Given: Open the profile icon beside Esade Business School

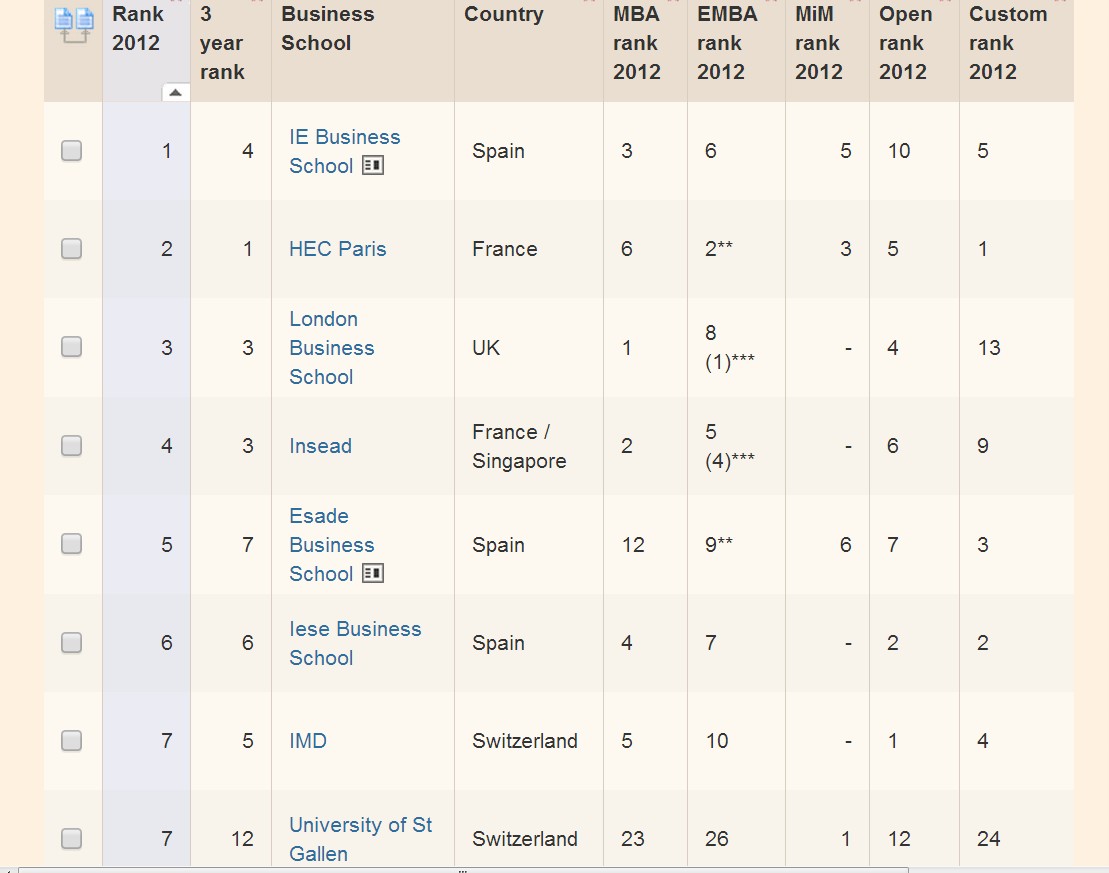Looking at the screenshot, I should pyautogui.click(x=373, y=574).
